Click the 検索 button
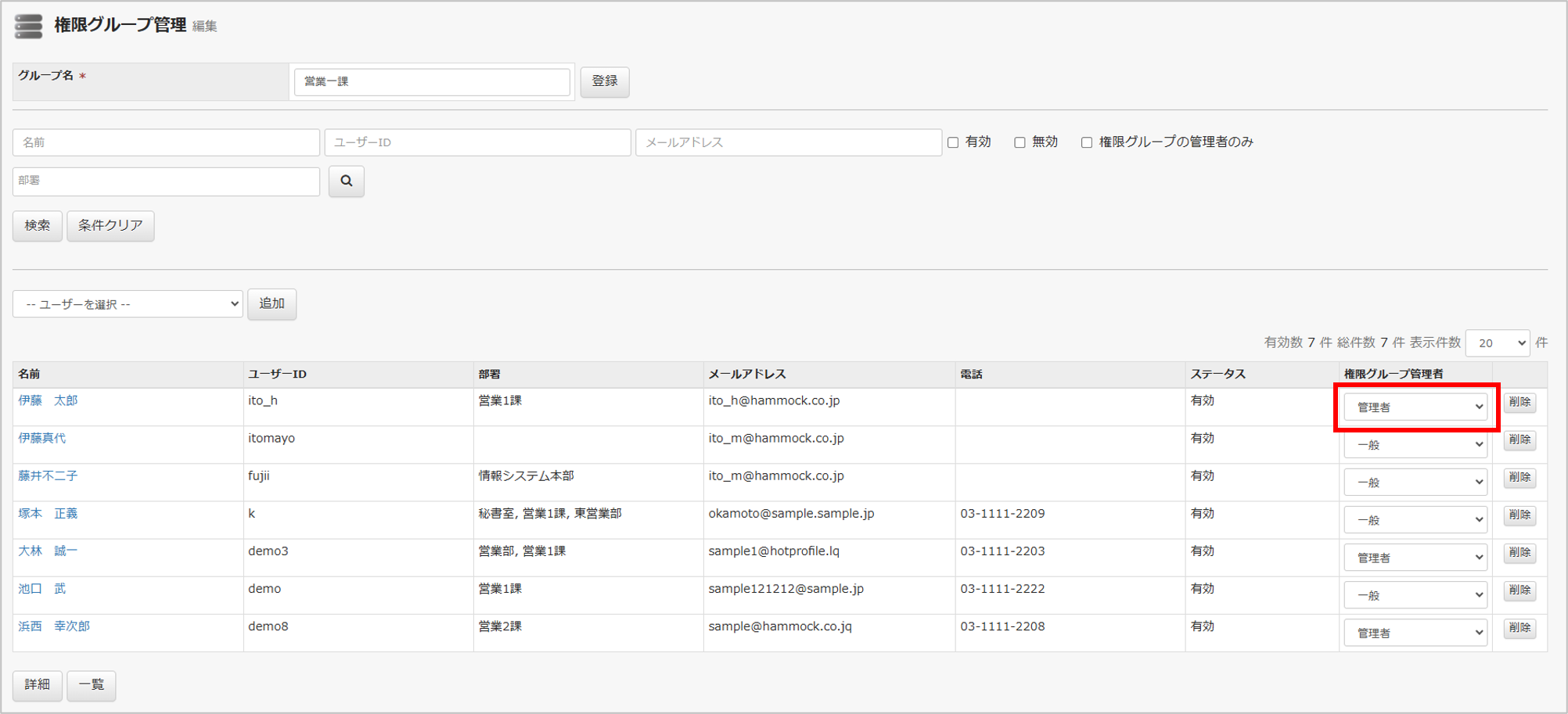 pyautogui.click(x=38, y=226)
